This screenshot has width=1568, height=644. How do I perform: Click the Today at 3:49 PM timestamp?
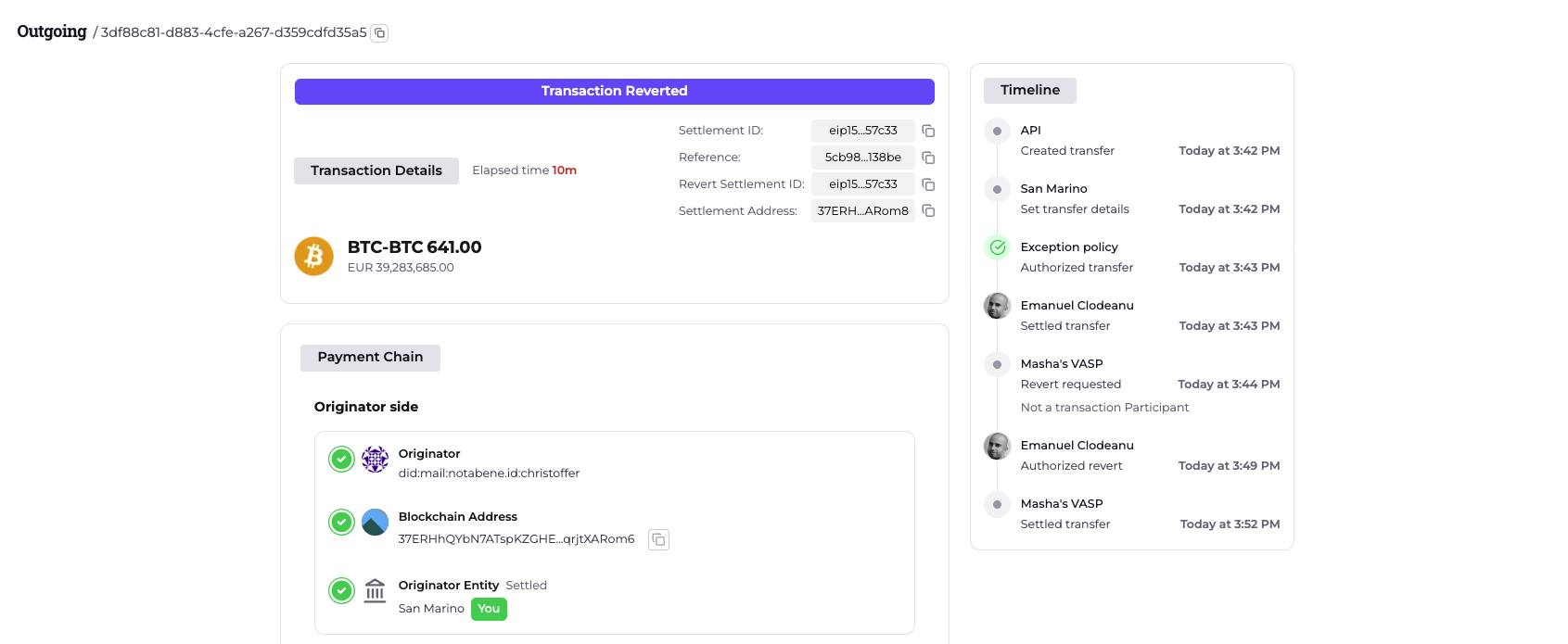click(1229, 466)
